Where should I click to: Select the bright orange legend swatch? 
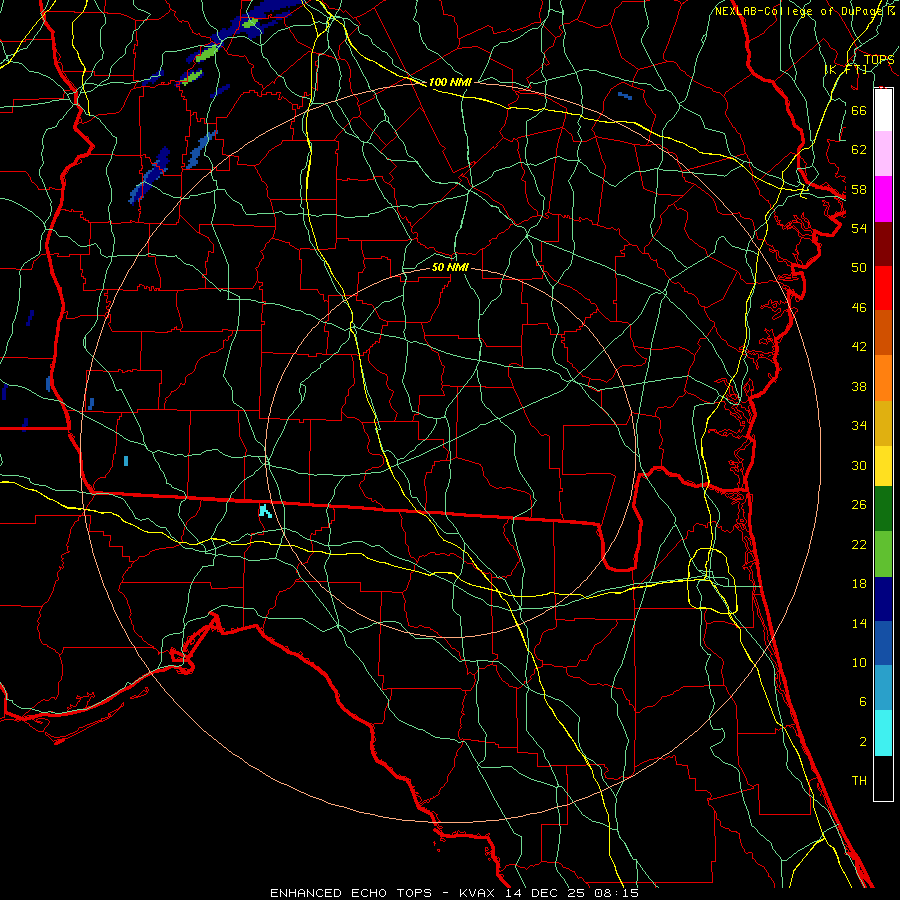tap(883, 378)
